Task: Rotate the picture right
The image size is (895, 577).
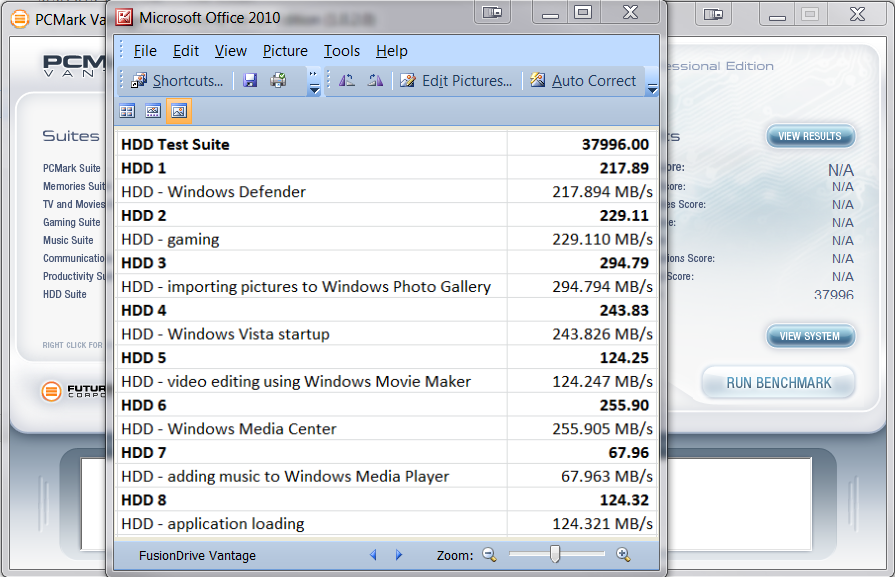Action: [x=375, y=81]
